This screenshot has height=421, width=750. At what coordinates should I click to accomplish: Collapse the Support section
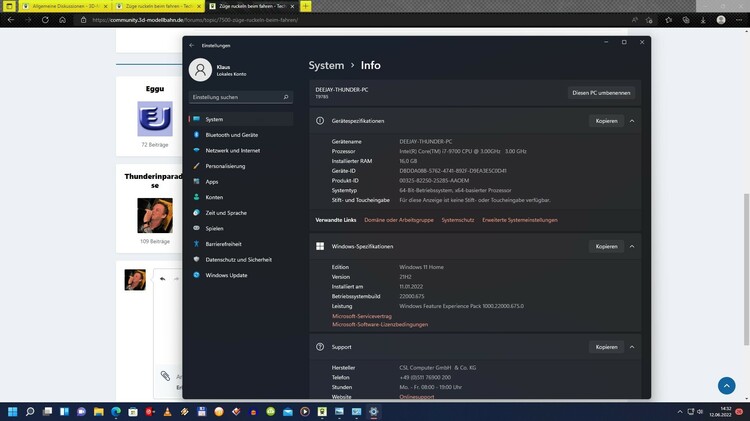pos(632,347)
